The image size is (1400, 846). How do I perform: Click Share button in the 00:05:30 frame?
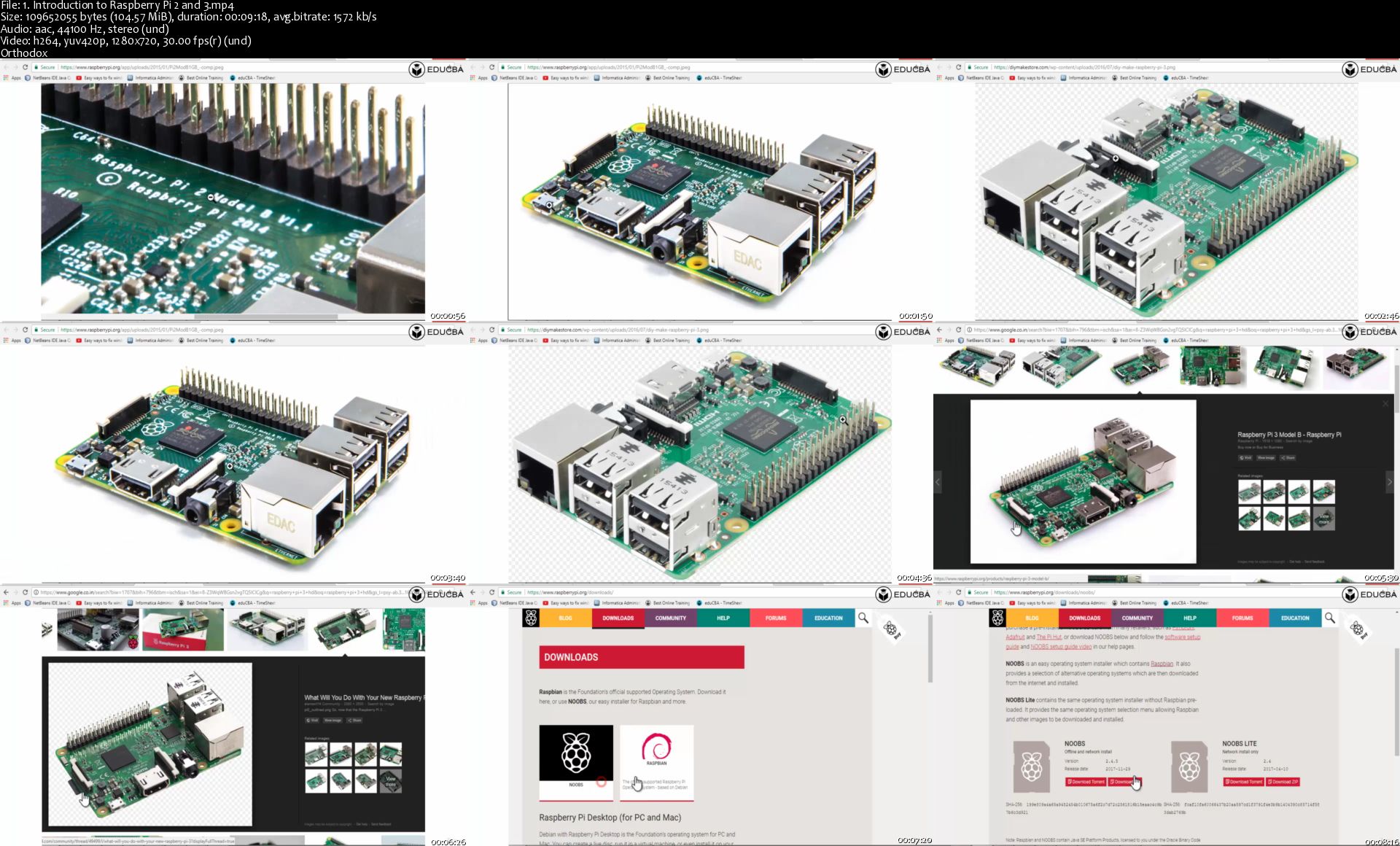(x=1288, y=457)
